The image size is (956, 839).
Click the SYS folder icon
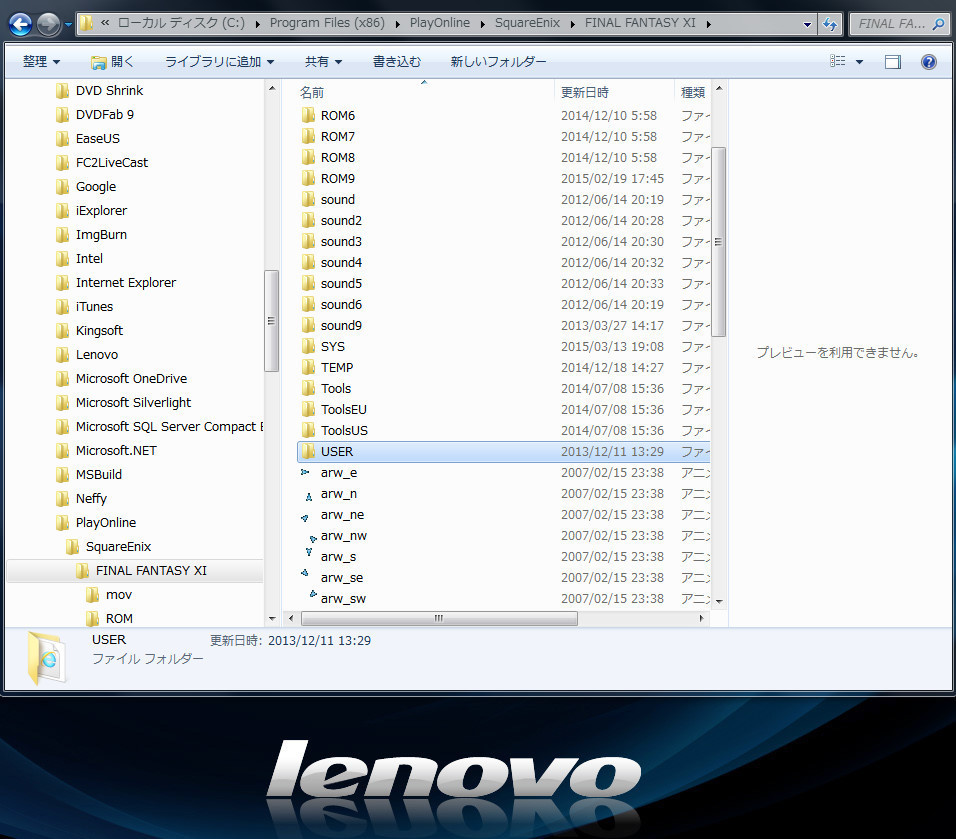pyautogui.click(x=309, y=346)
